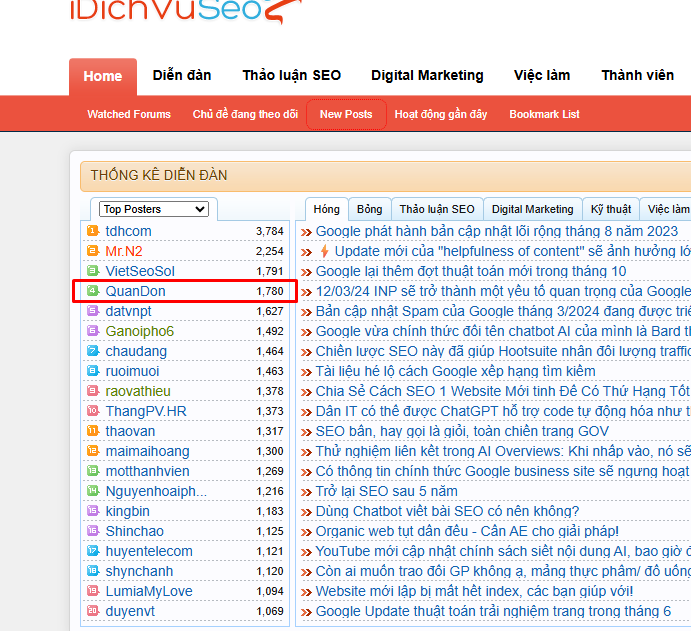Click rank 7 badge beside chaudang
Screen dimensions: 691x631
tap(93, 351)
